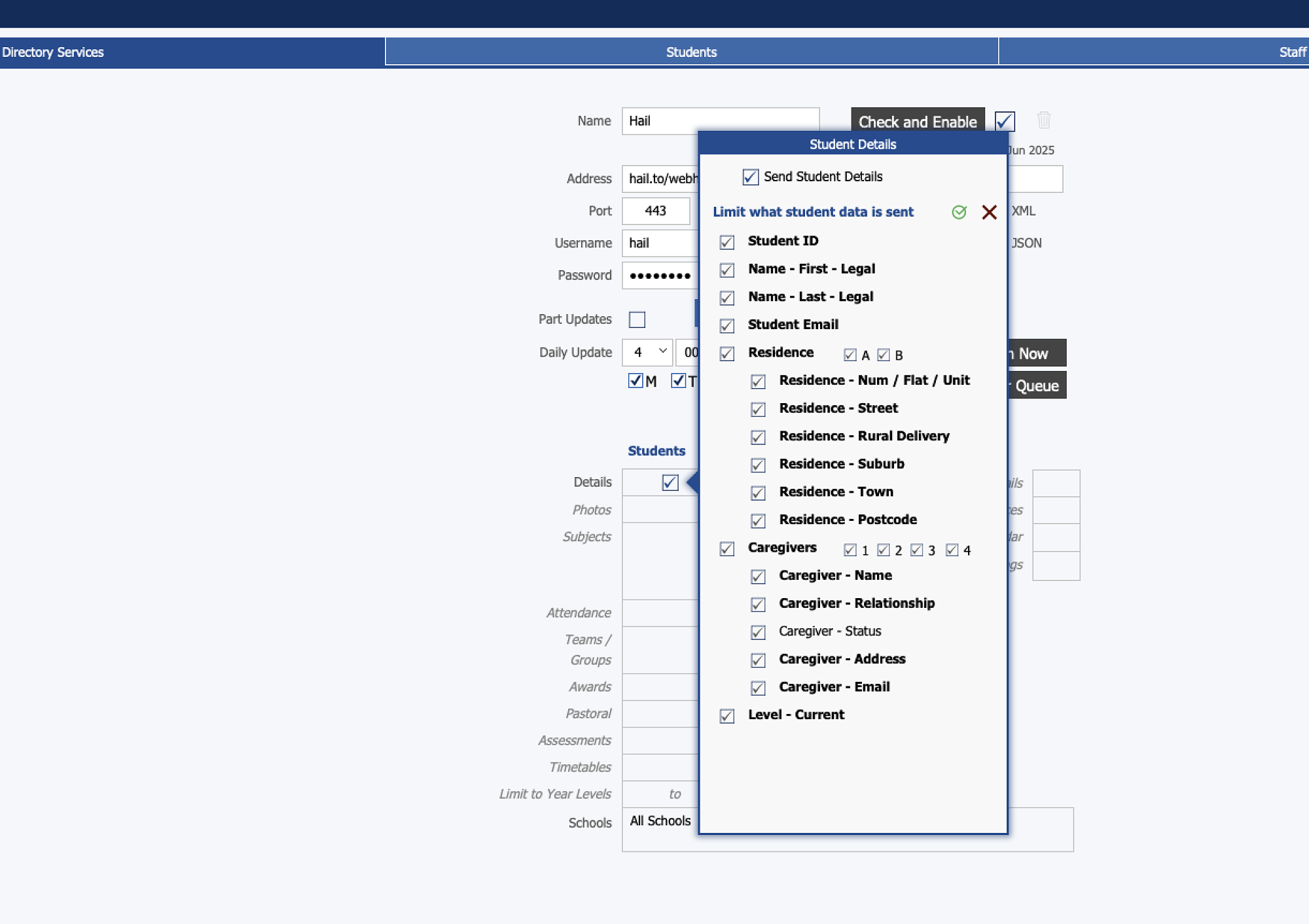
Task: Switch to the Staff tab
Action: click(1291, 52)
